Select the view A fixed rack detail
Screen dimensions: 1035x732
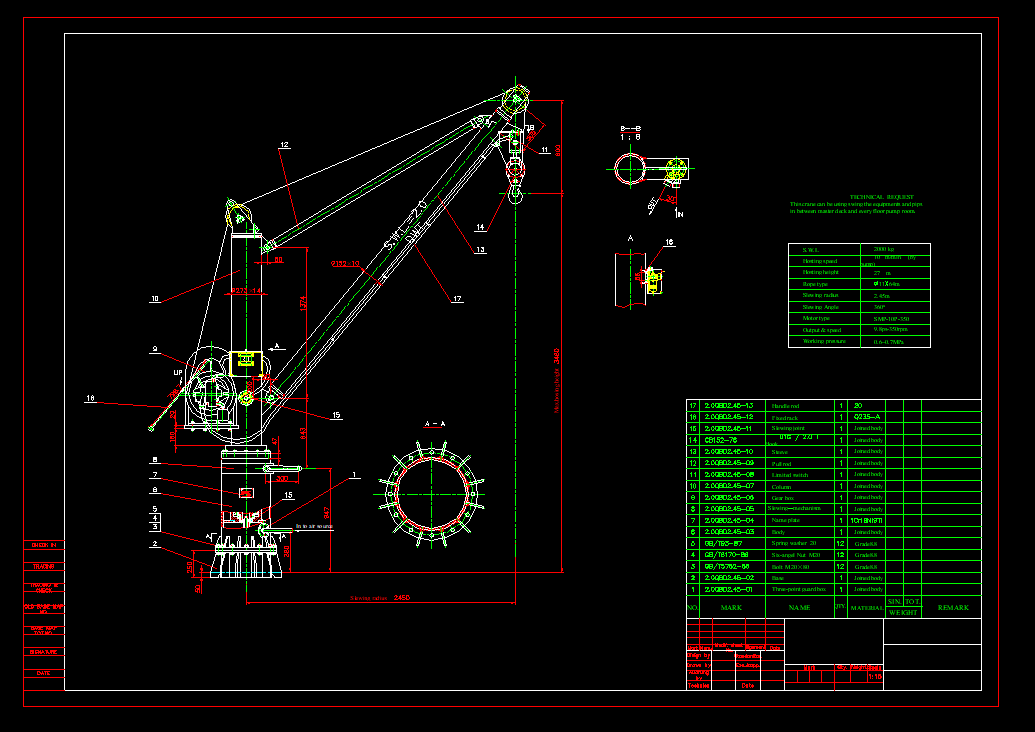click(651, 279)
